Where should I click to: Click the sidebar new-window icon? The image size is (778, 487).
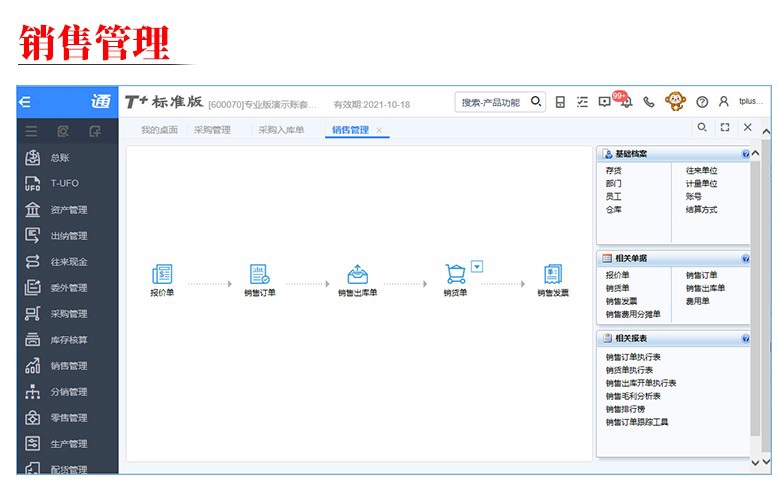[x=95, y=131]
